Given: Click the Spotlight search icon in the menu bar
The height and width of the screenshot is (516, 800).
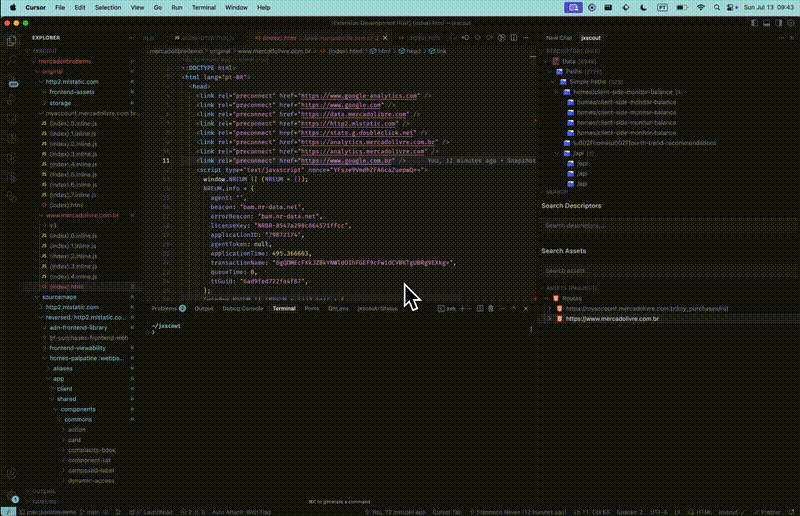Looking at the screenshot, I should [x=717, y=8].
